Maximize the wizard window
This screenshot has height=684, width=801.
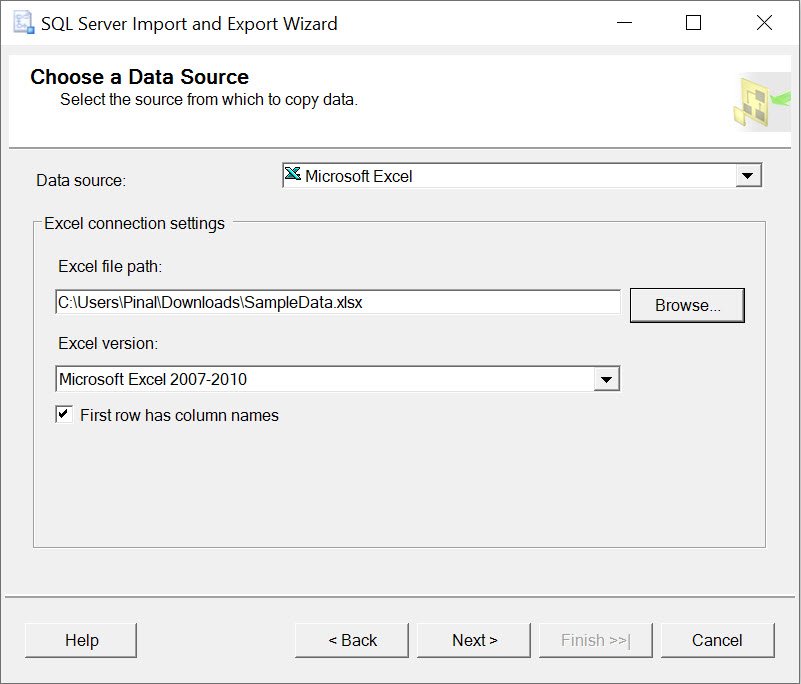tap(693, 23)
